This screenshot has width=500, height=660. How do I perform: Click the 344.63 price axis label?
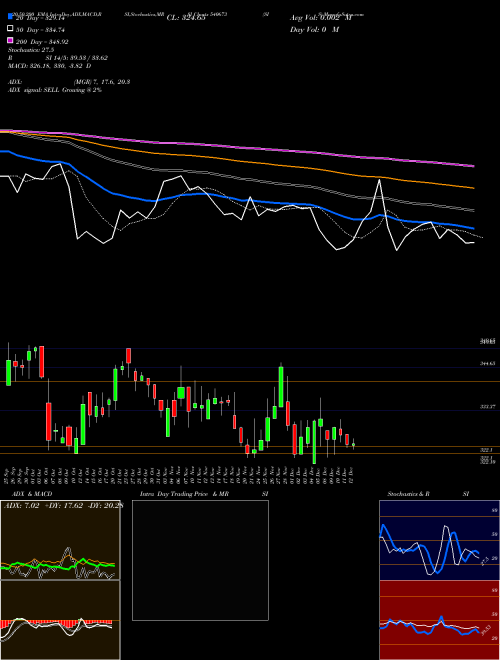[x=487, y=363]
